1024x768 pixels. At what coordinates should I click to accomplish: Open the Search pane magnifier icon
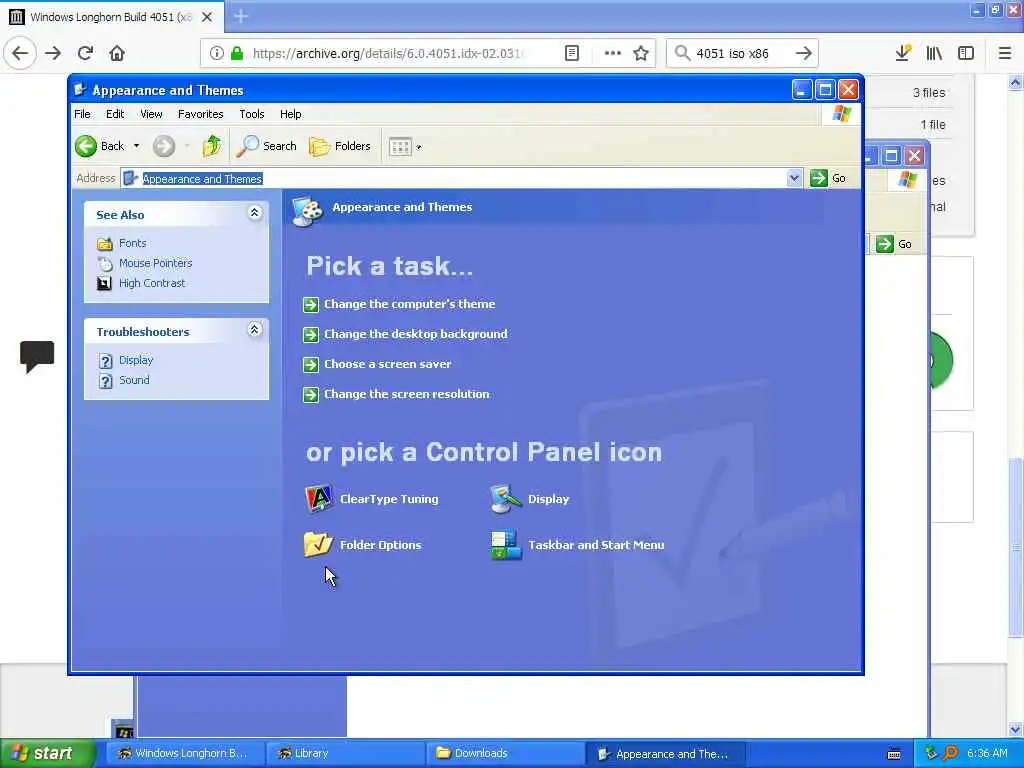(x=248, y=146)
